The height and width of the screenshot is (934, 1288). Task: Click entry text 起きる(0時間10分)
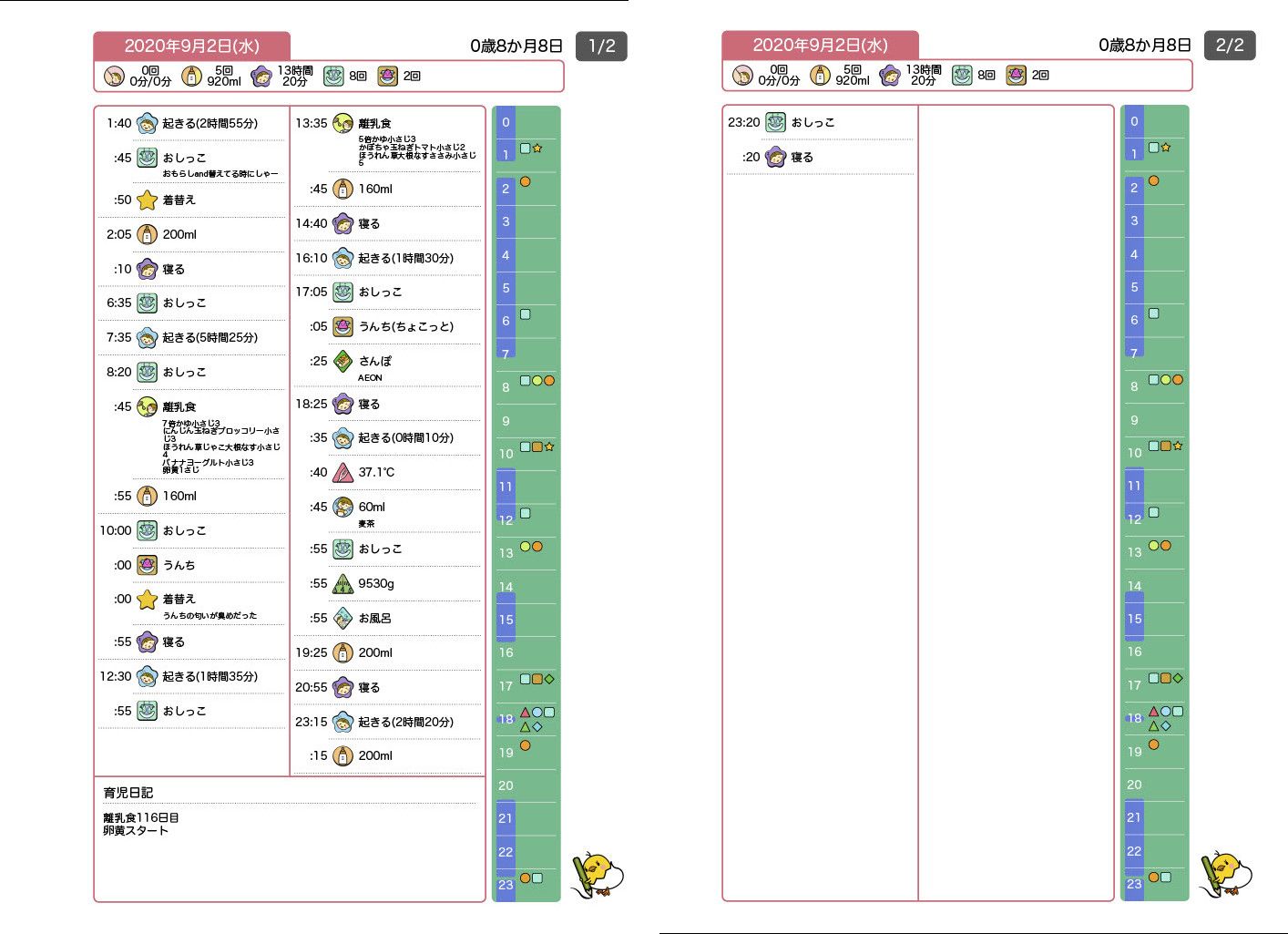pyautogui.click(x=406, y=437)
